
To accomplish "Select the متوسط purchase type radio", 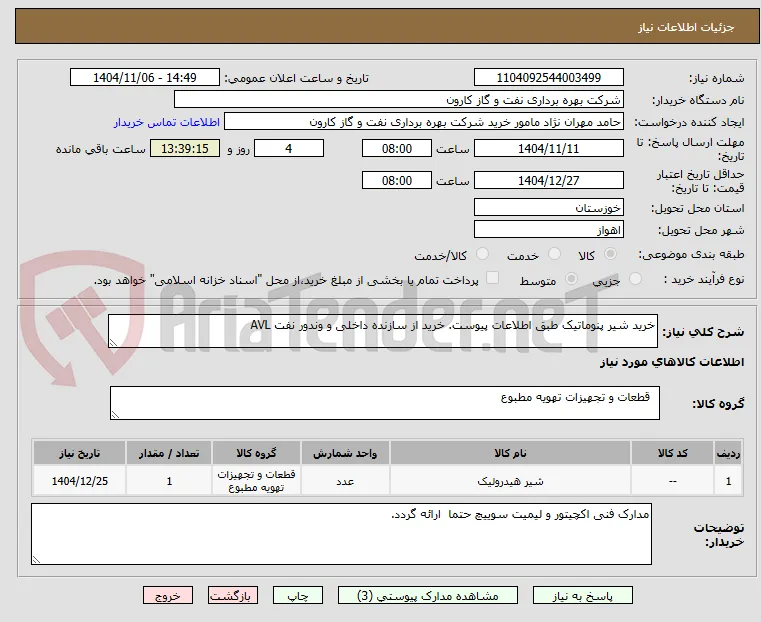I will click(x=572, y=279).
